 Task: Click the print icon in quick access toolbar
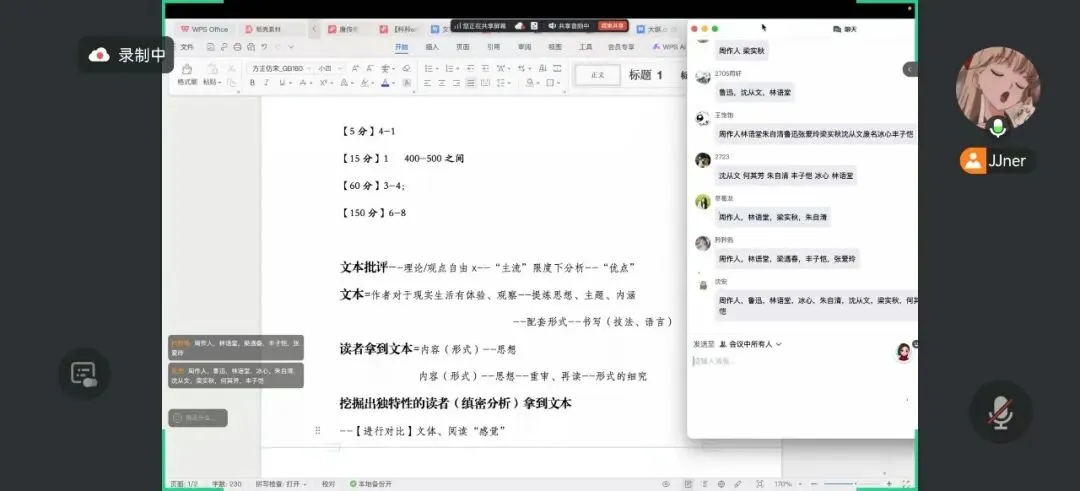point(238,47)
